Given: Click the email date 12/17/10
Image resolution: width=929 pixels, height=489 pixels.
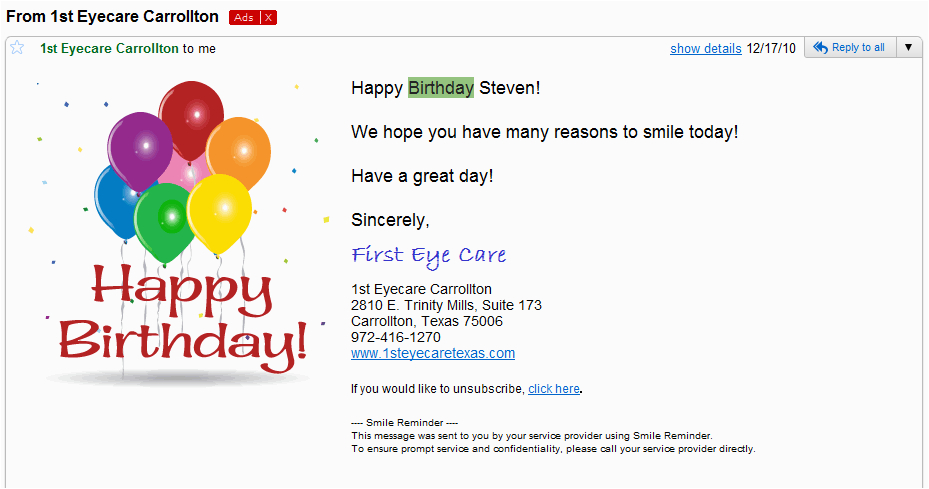Looking at the screenshot, I should tap(771, 49).
